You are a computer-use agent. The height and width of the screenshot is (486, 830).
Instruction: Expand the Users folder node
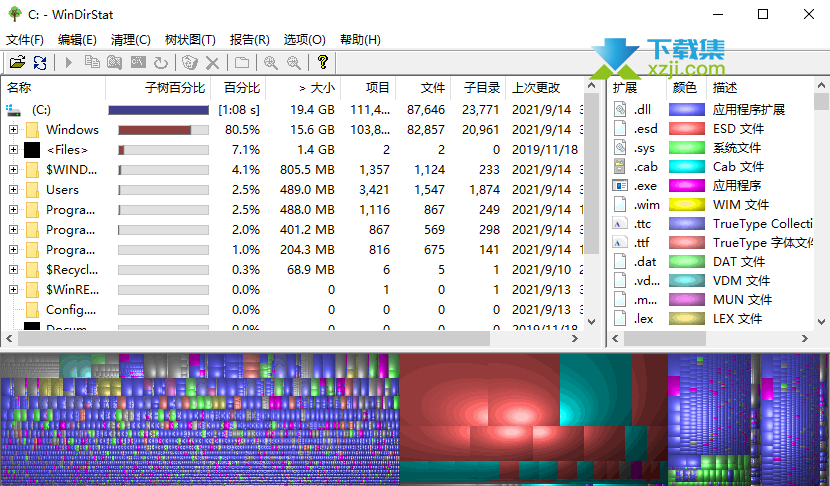pos(13,189)
